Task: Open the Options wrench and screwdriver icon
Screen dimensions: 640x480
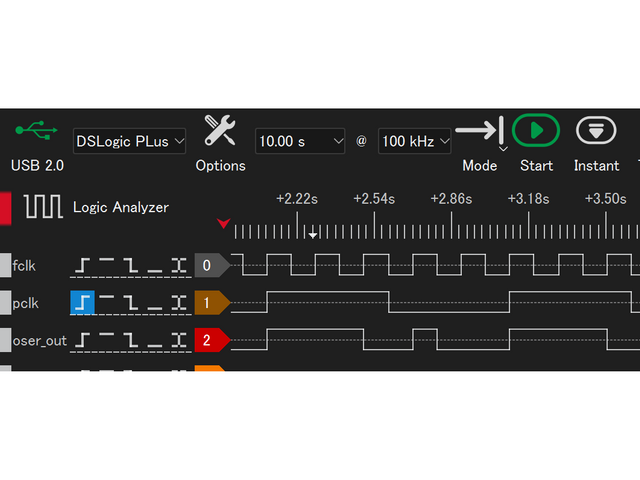Action: point(220,131)
